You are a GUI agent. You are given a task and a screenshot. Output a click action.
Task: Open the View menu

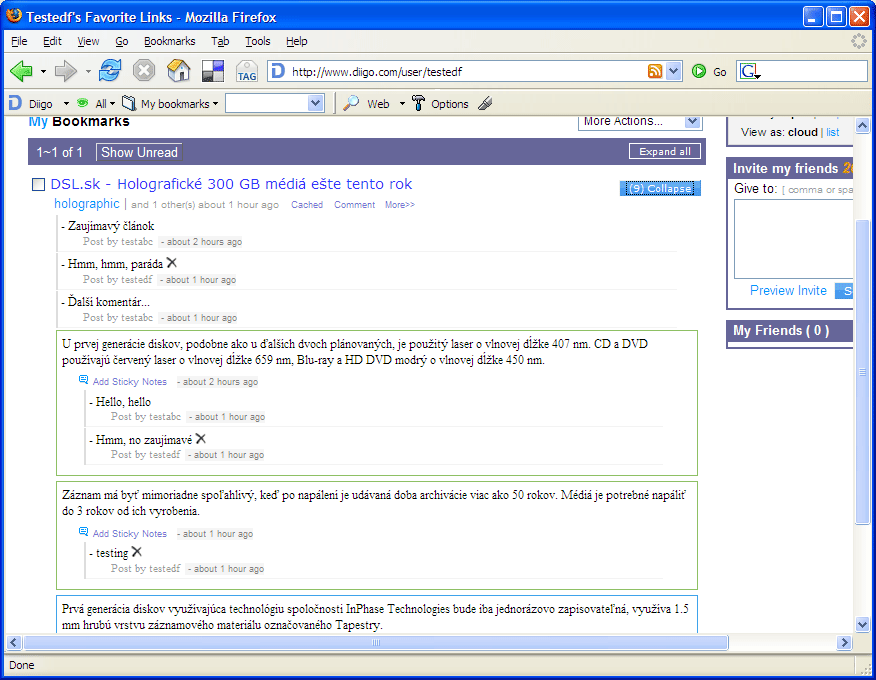(x=88, y=41)
